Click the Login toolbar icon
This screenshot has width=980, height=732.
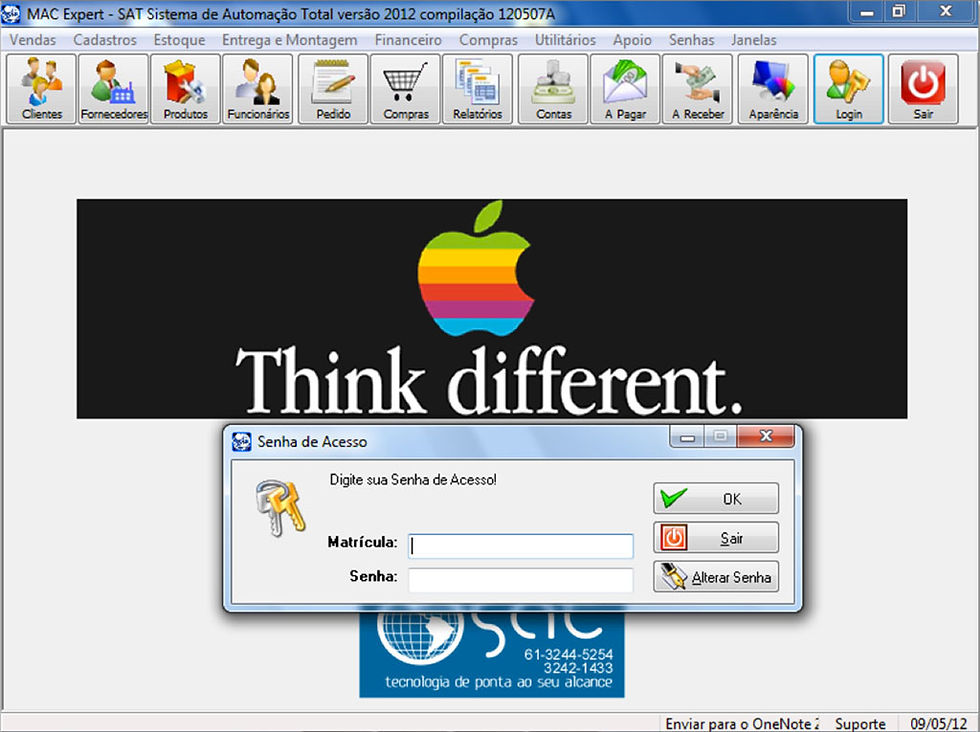pyautogui.click(x=849, y=89)
